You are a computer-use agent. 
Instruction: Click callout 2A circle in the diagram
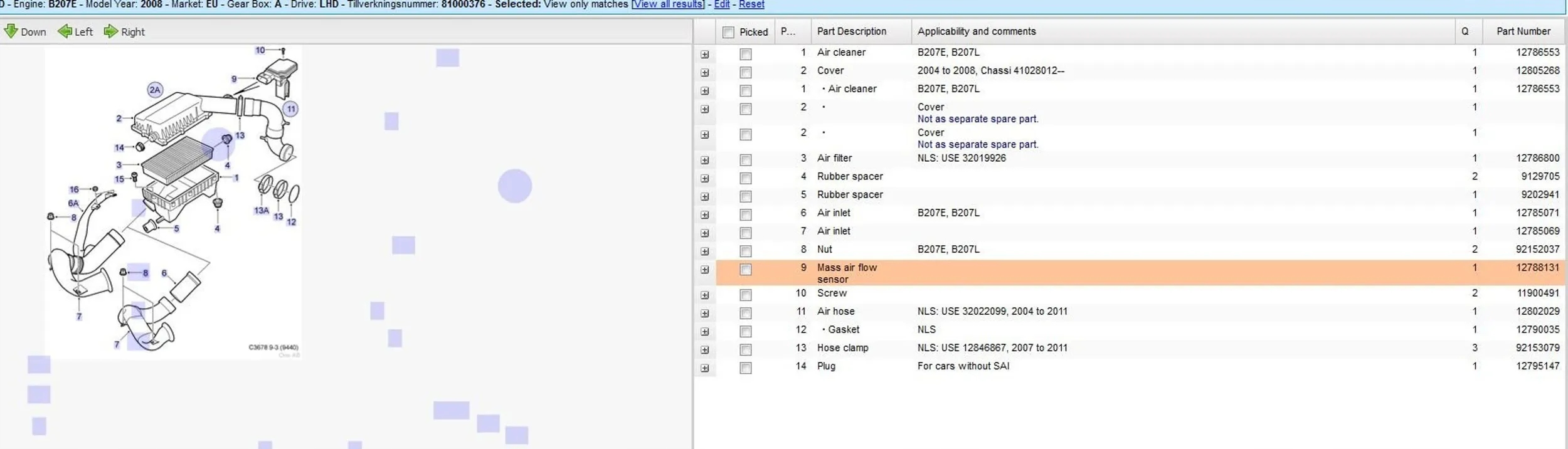[x=155, y=90]
